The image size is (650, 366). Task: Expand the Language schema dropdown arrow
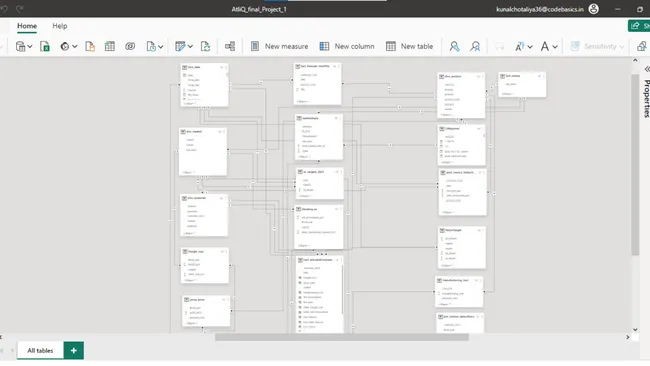530,47
